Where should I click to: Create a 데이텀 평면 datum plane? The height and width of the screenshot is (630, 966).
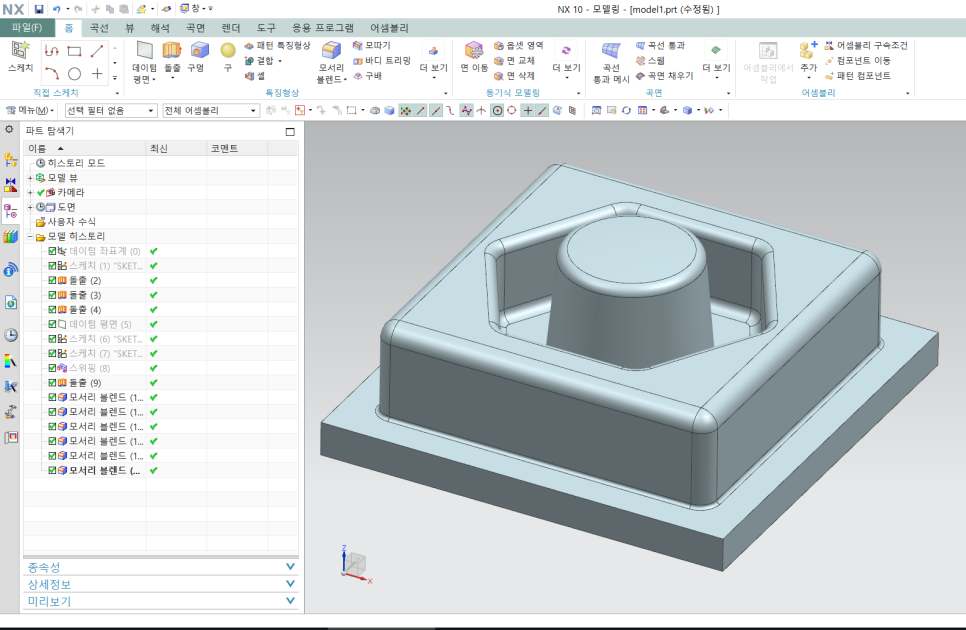pyautogui.click(x=144, y=62)
